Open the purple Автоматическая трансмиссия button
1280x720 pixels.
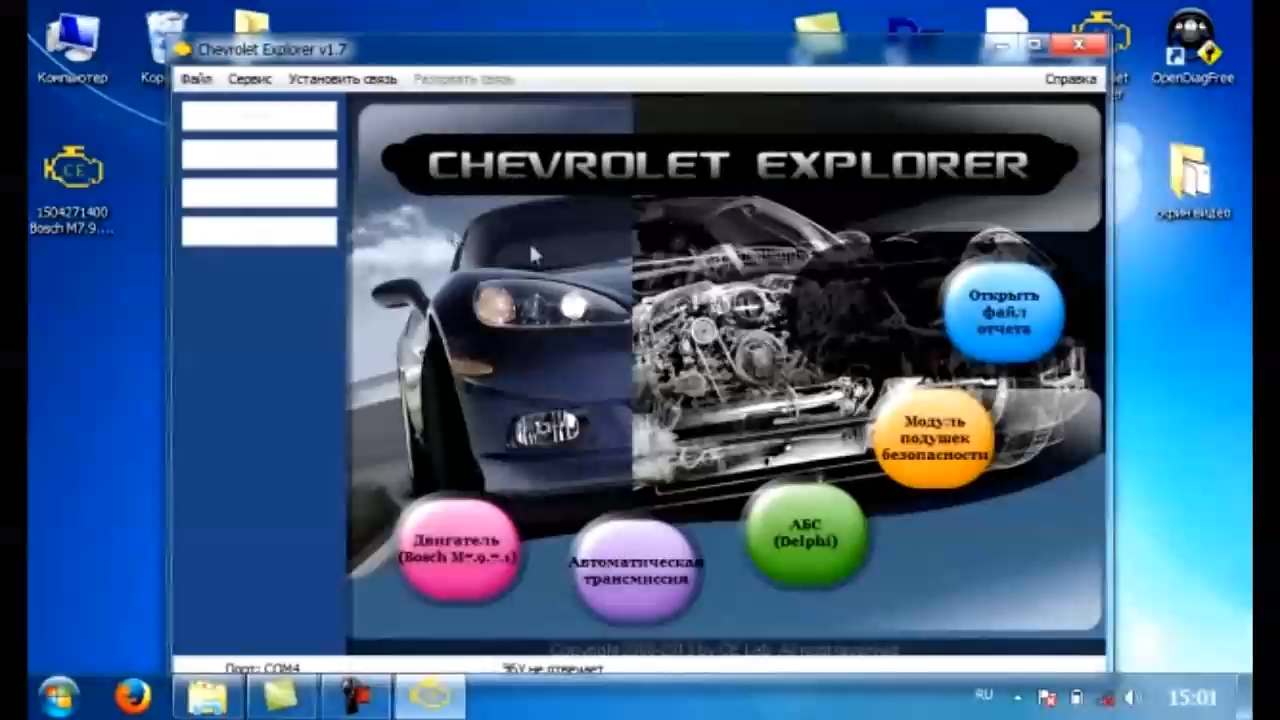(x=635, y=570)
